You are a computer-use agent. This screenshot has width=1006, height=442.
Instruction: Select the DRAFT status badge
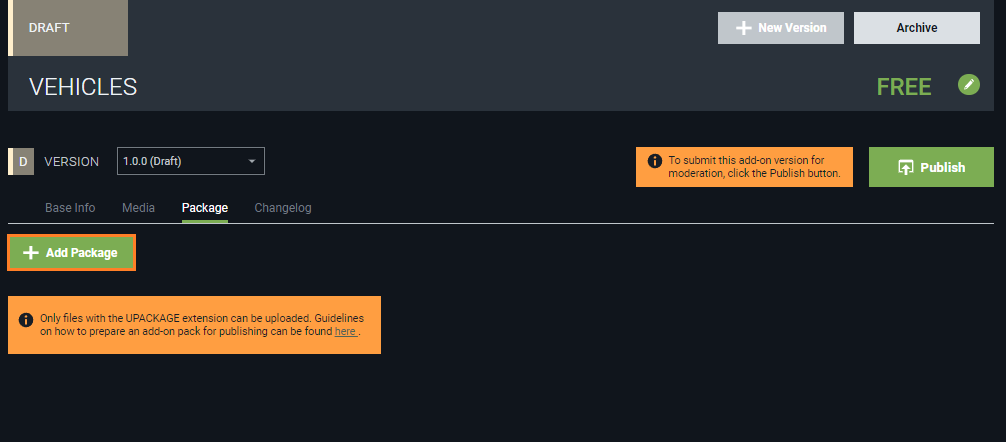[x=68, y=28]
